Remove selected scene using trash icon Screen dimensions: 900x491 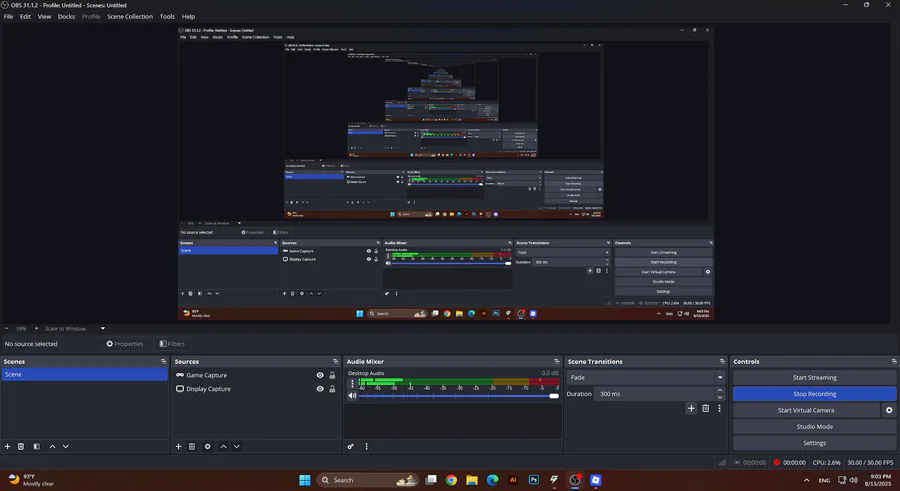pos(21,446)
